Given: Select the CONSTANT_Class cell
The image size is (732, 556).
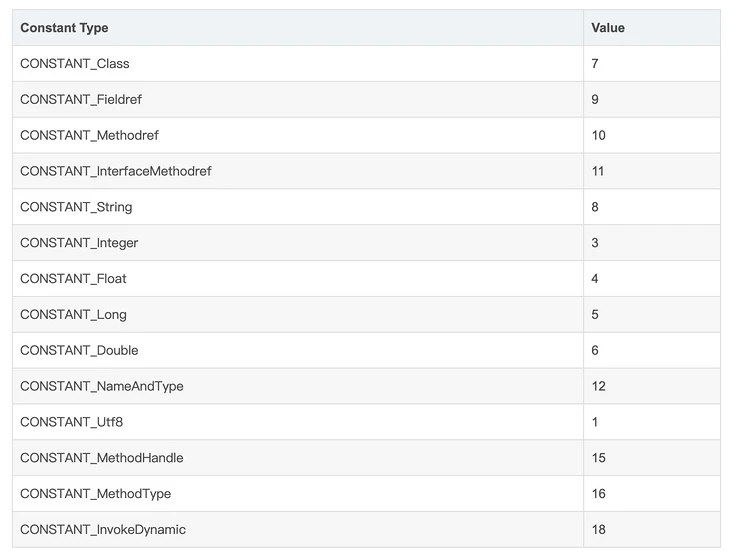Looking at the screenshot, I should (x=75, y=63).
